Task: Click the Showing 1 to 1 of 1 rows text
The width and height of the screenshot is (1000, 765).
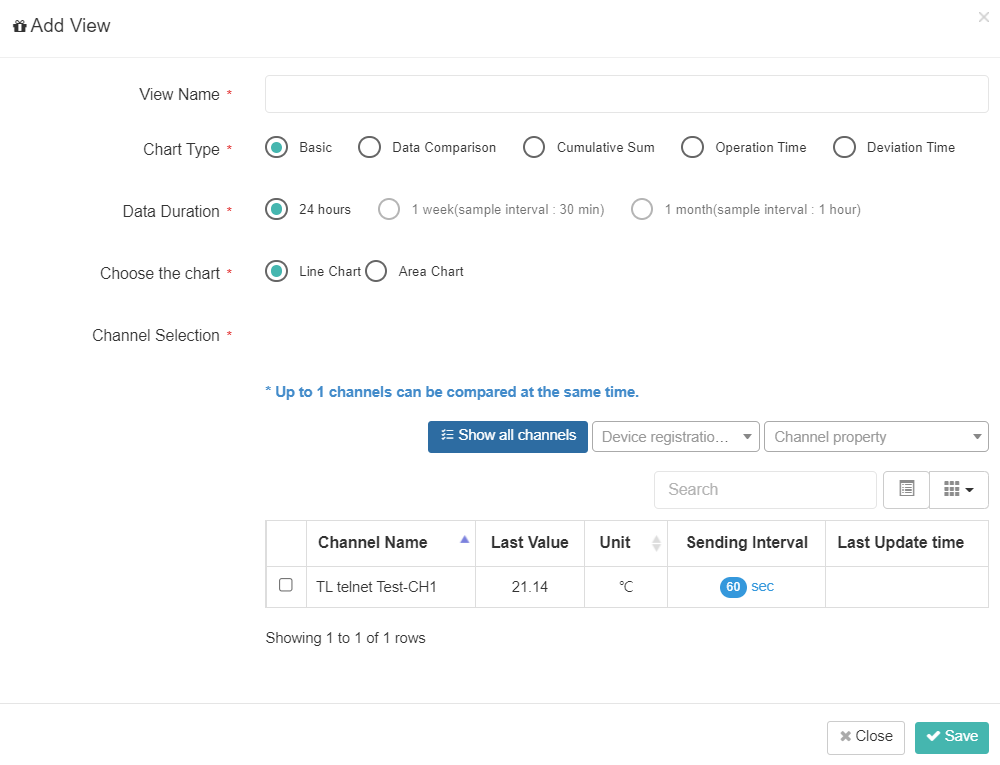Action: point(345,638)
